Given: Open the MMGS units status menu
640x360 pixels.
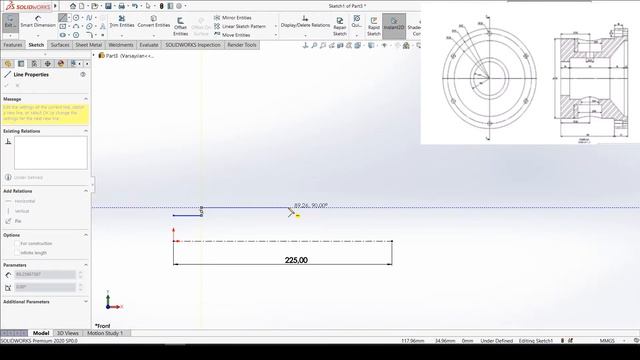Looking at the screenshot, I should click(607, 340).
